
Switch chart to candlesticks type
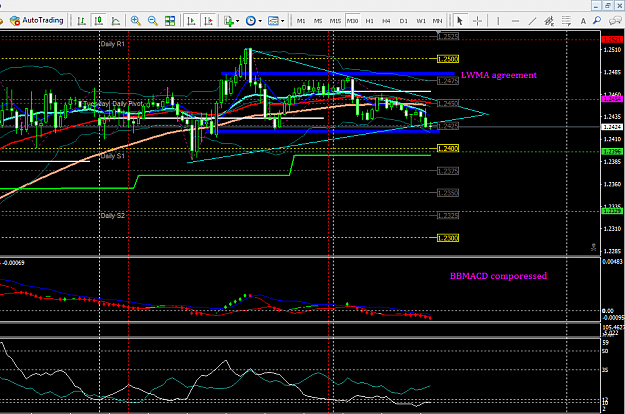[98, 21]
